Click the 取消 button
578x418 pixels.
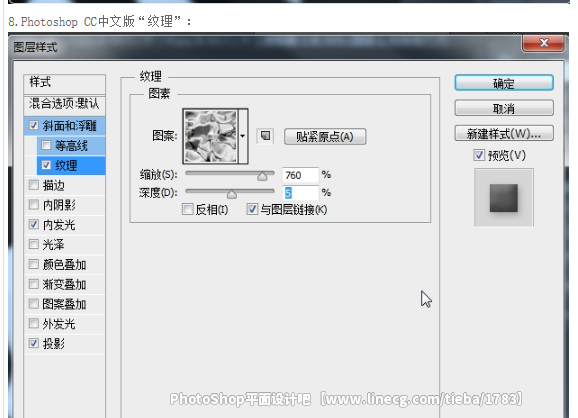coord(504,108)
